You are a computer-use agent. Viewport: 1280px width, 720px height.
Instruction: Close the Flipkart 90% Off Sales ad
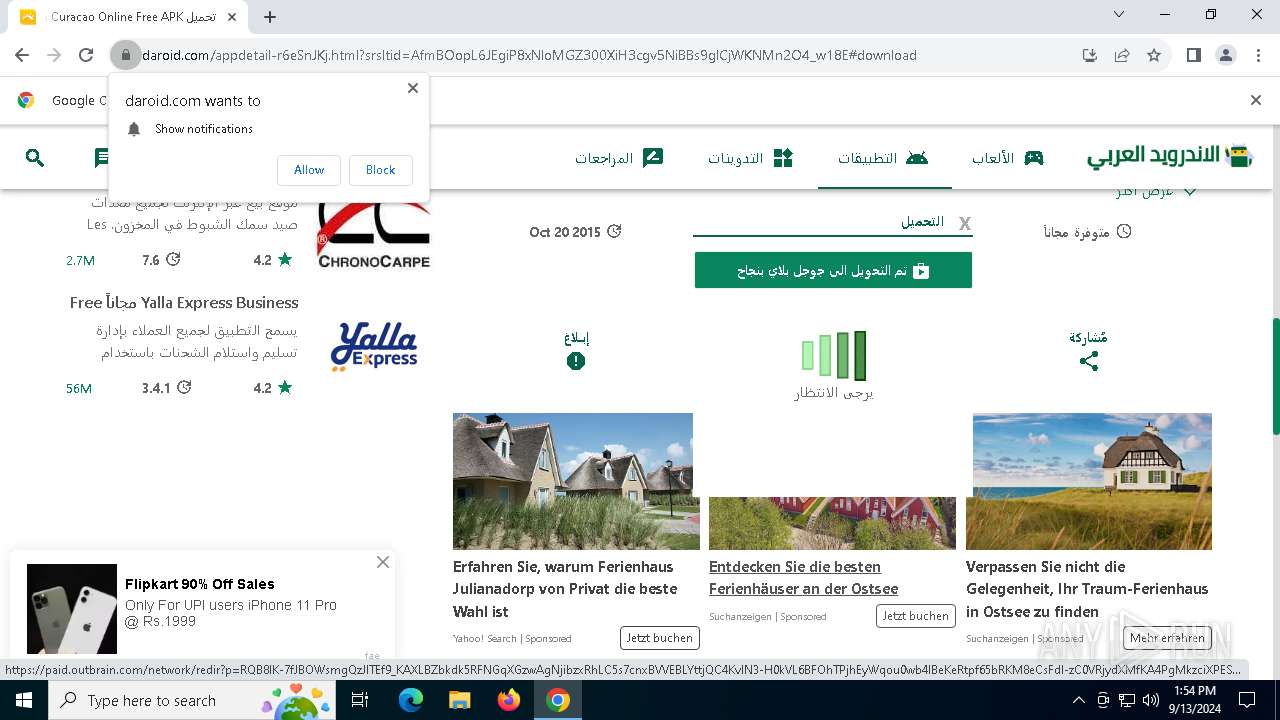(383, 562)
